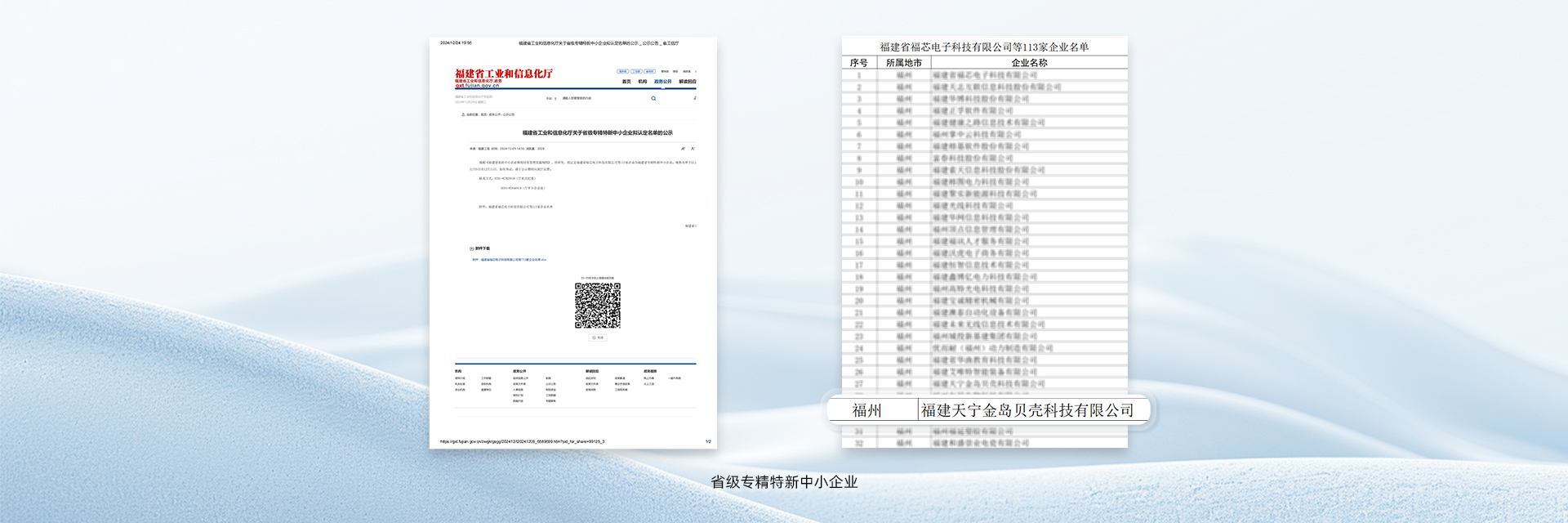Image resolution: width=1568 pixels, height=523 pixels.
Task: Click the blue attachment download link
Action: [x=510, y=260]
